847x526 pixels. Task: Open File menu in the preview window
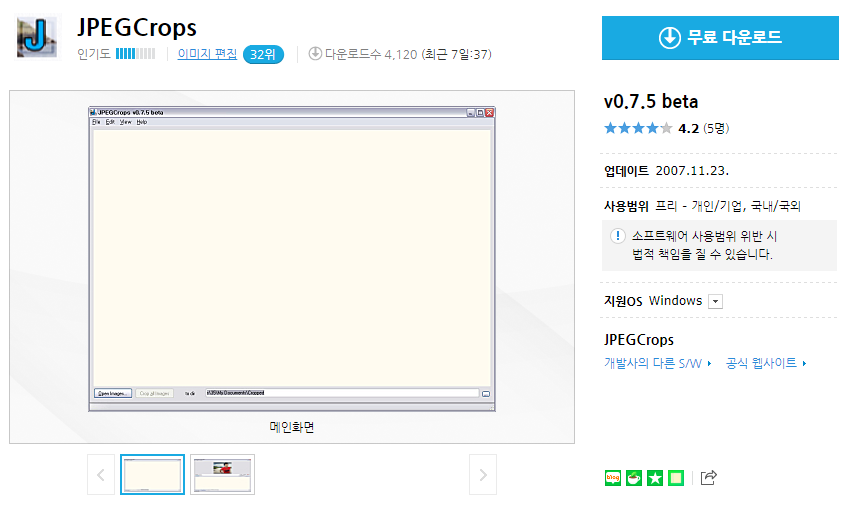[x=96, y=122]
